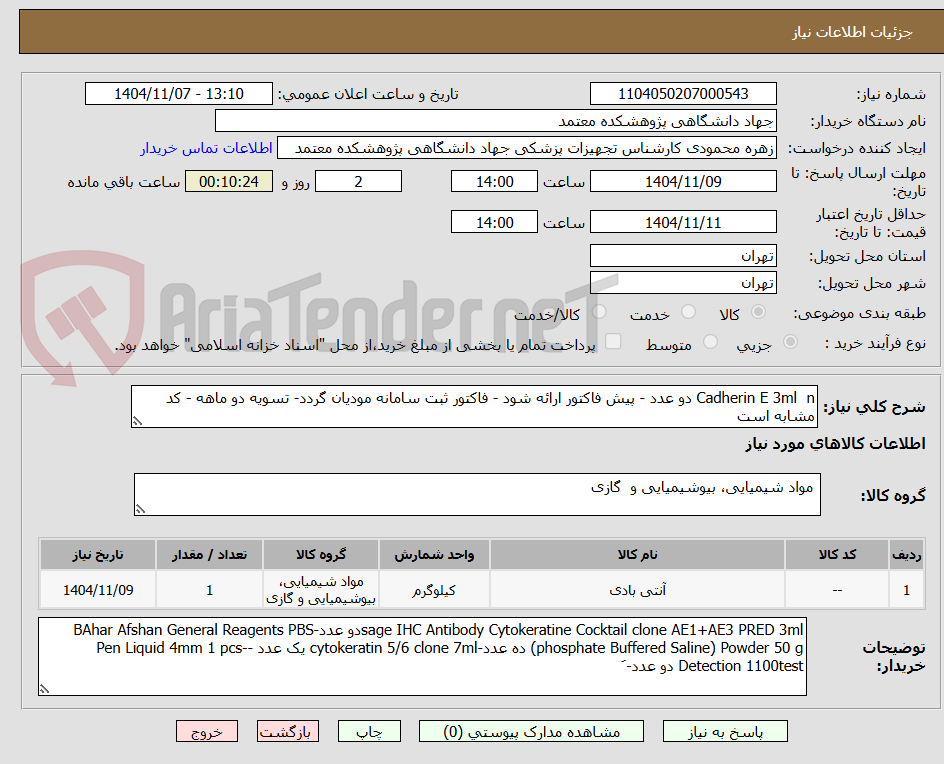Viewport: 944px width, 764px height.
Task: Click the نام دستگاه خریدار field
Action: [x=495, y=120]
